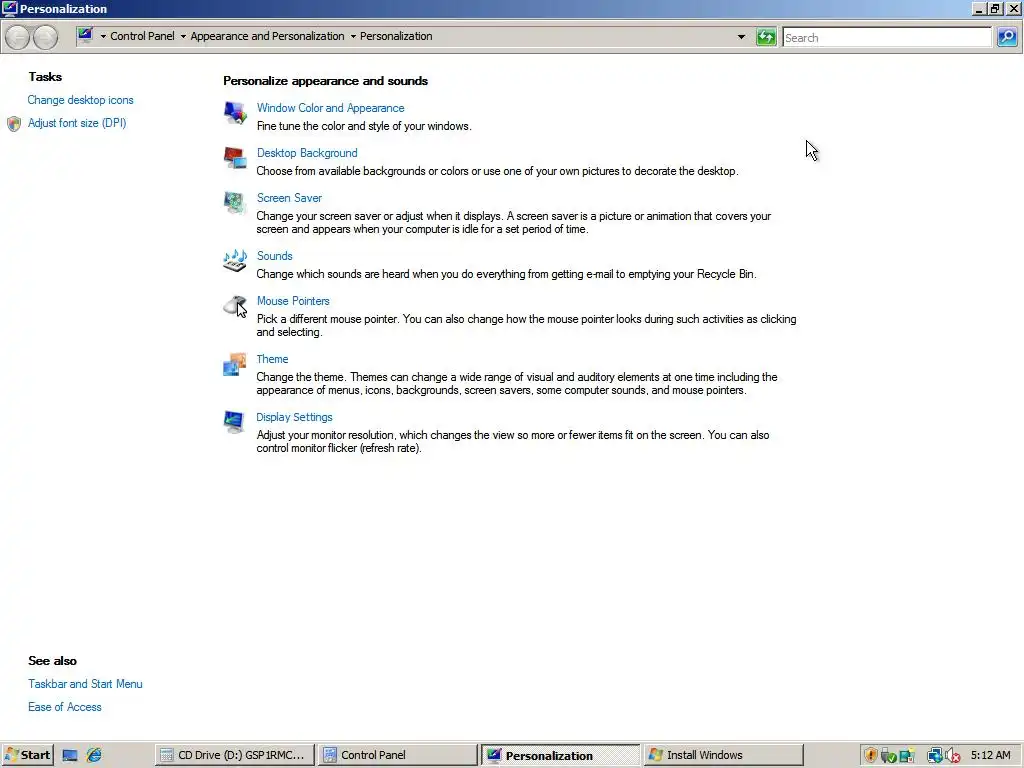Click Show Desktop in Quick Launch

click(x=70, y=756)
